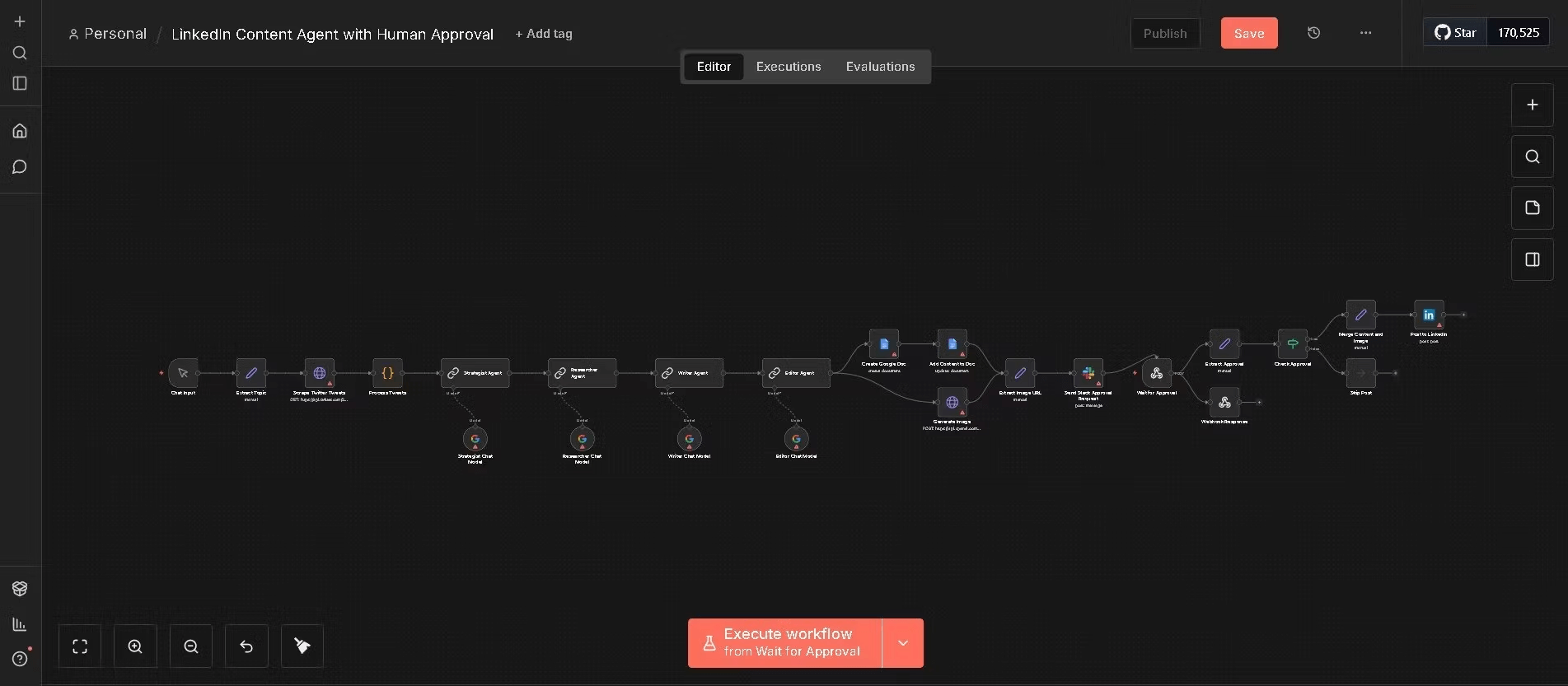1568x686 pixels.
Task: Go to Home in the sidebar
Action: coord(20,130)
